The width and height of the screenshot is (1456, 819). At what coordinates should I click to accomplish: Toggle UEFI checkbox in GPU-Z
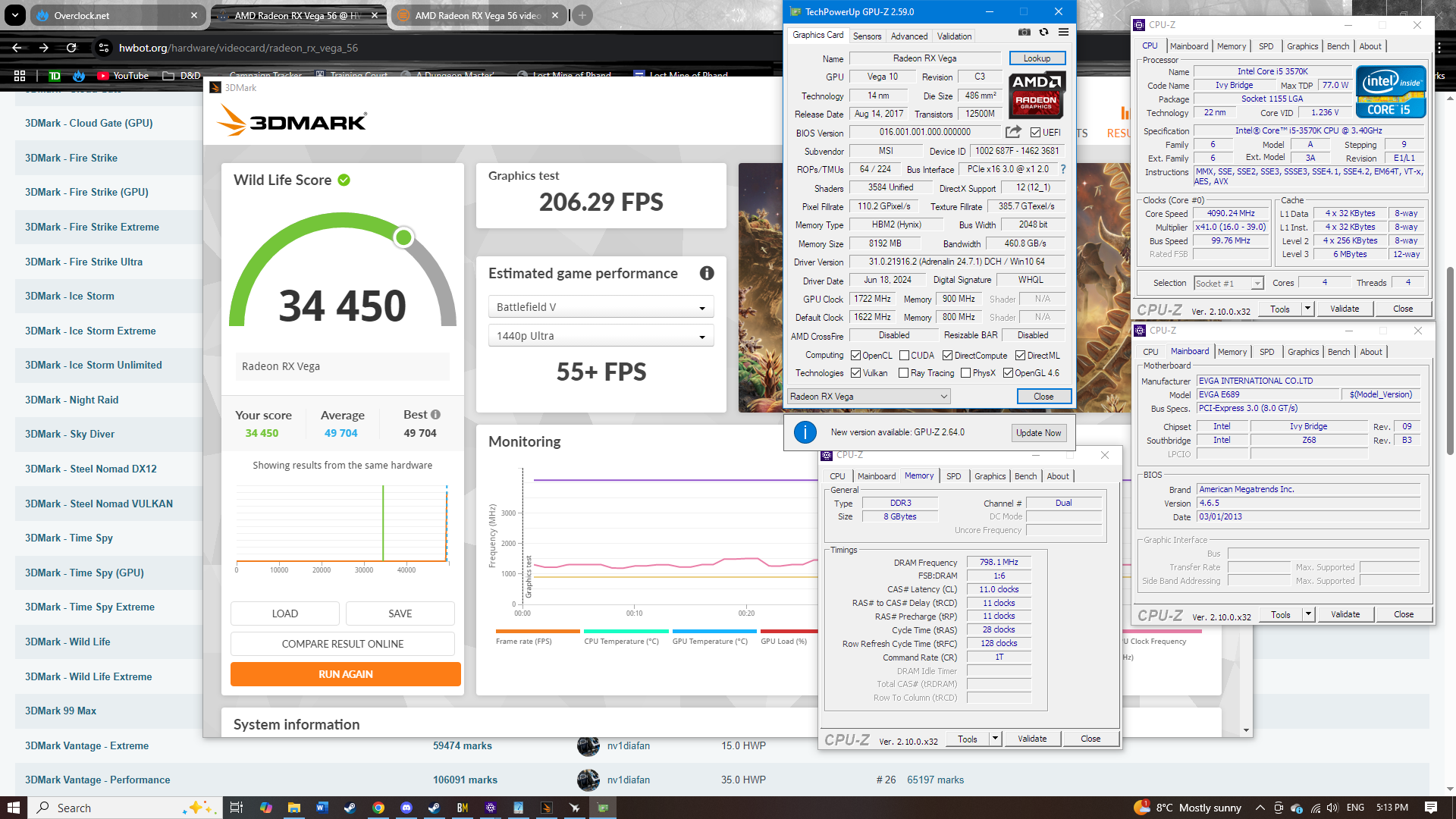pos(1035,133)
